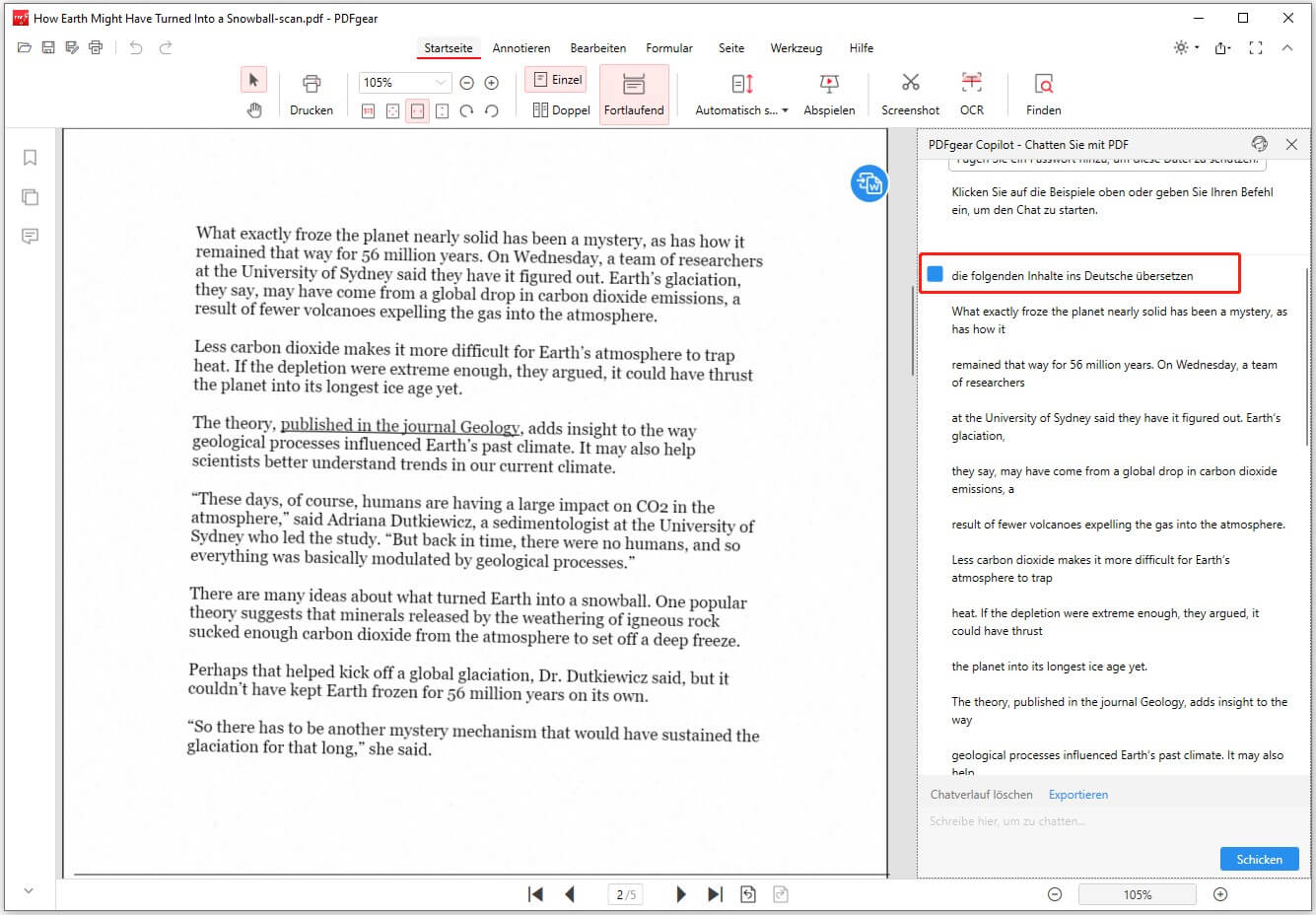Expand the Automatisch scrollen dropdown

coord(782,109)
